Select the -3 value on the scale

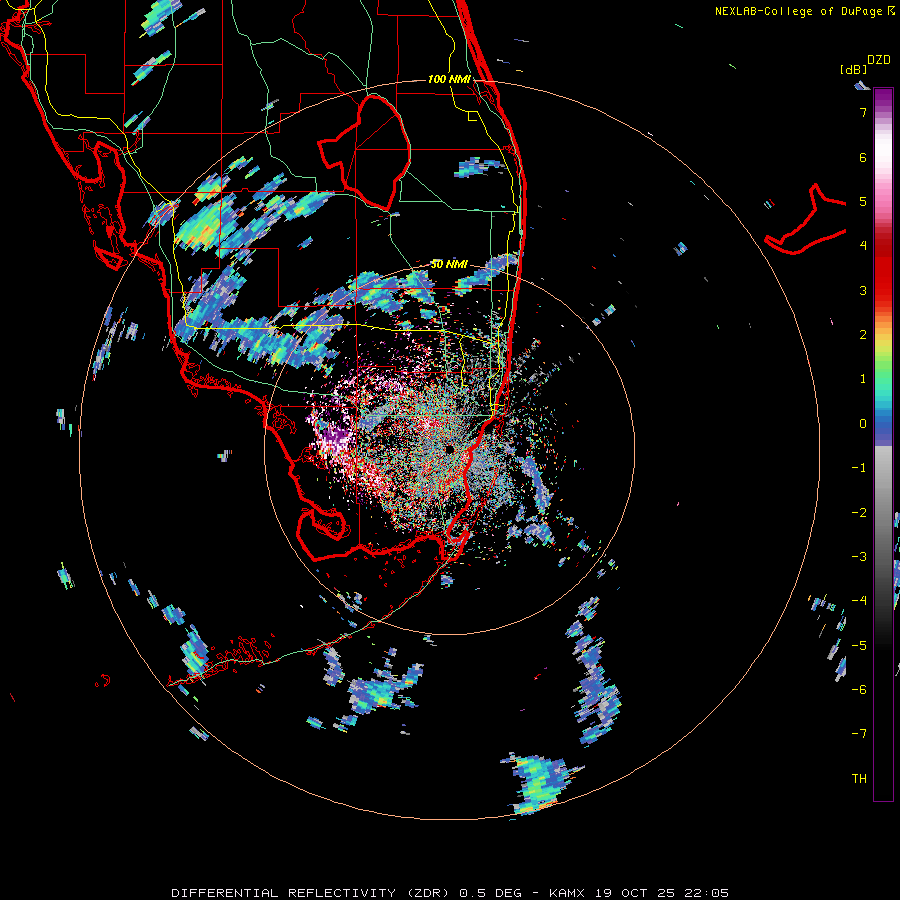point(859,556)
